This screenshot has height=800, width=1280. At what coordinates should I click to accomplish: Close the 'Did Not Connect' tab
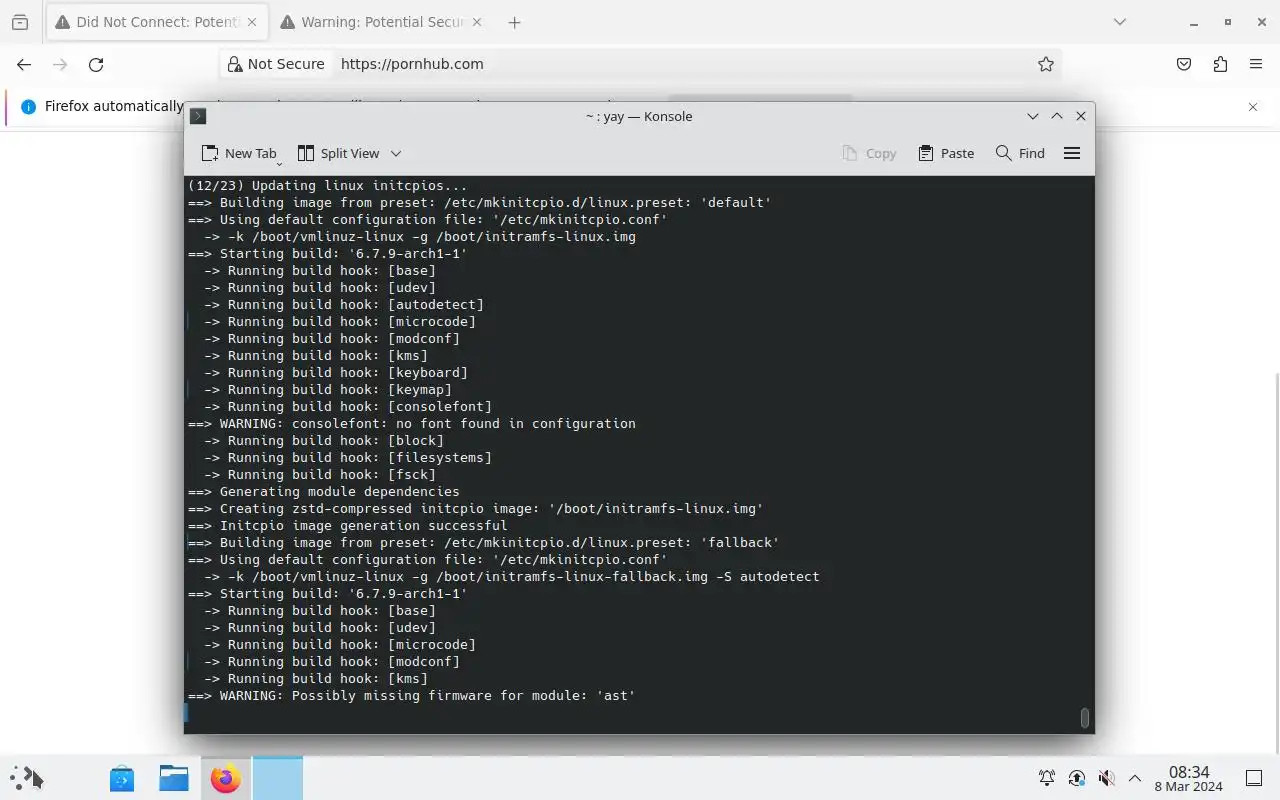[250, 22]
